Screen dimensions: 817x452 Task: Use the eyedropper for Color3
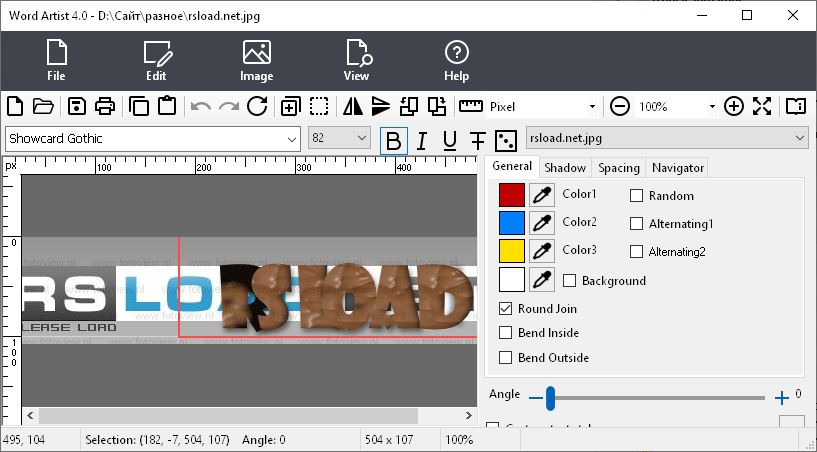[x=542, y=251]
